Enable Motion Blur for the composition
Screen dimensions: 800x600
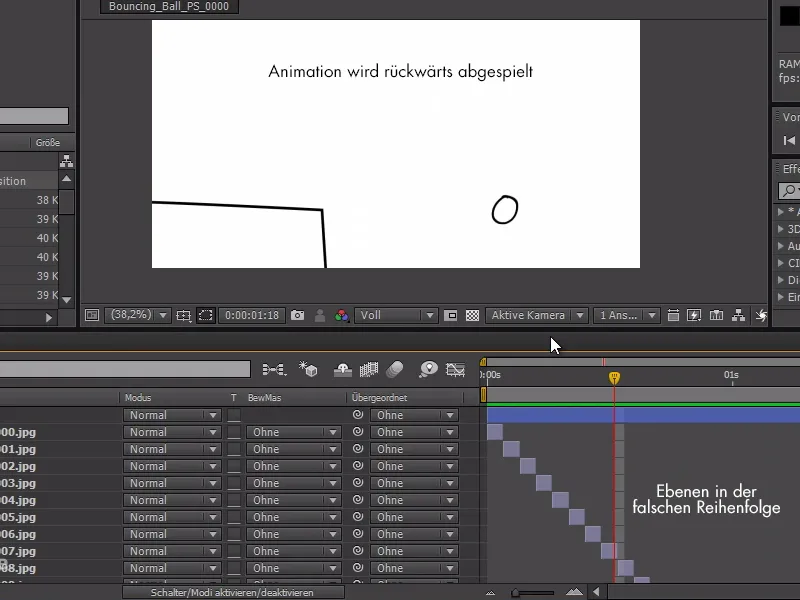395,369
